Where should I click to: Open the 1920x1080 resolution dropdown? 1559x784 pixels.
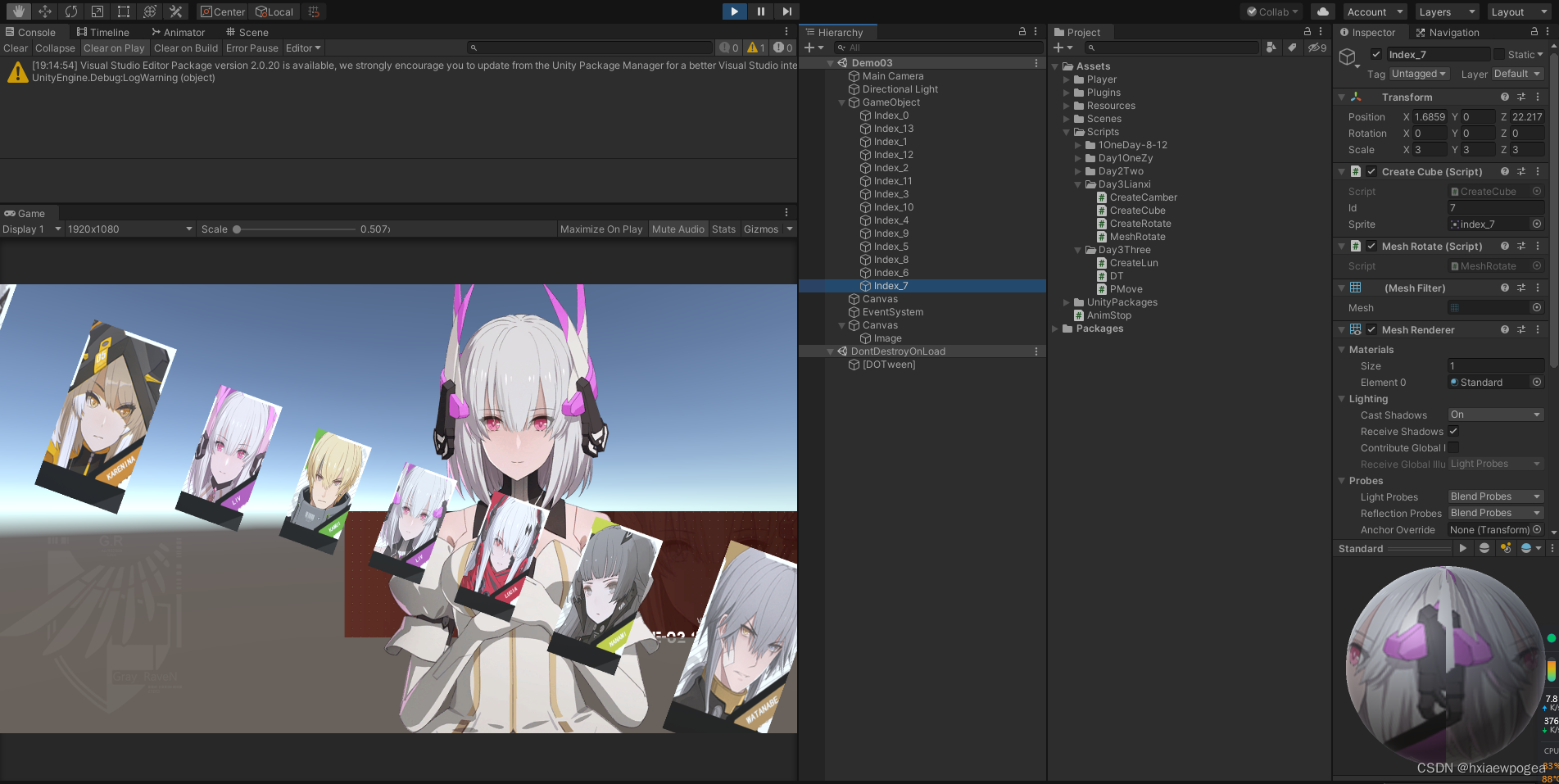(x=130, y=229)
